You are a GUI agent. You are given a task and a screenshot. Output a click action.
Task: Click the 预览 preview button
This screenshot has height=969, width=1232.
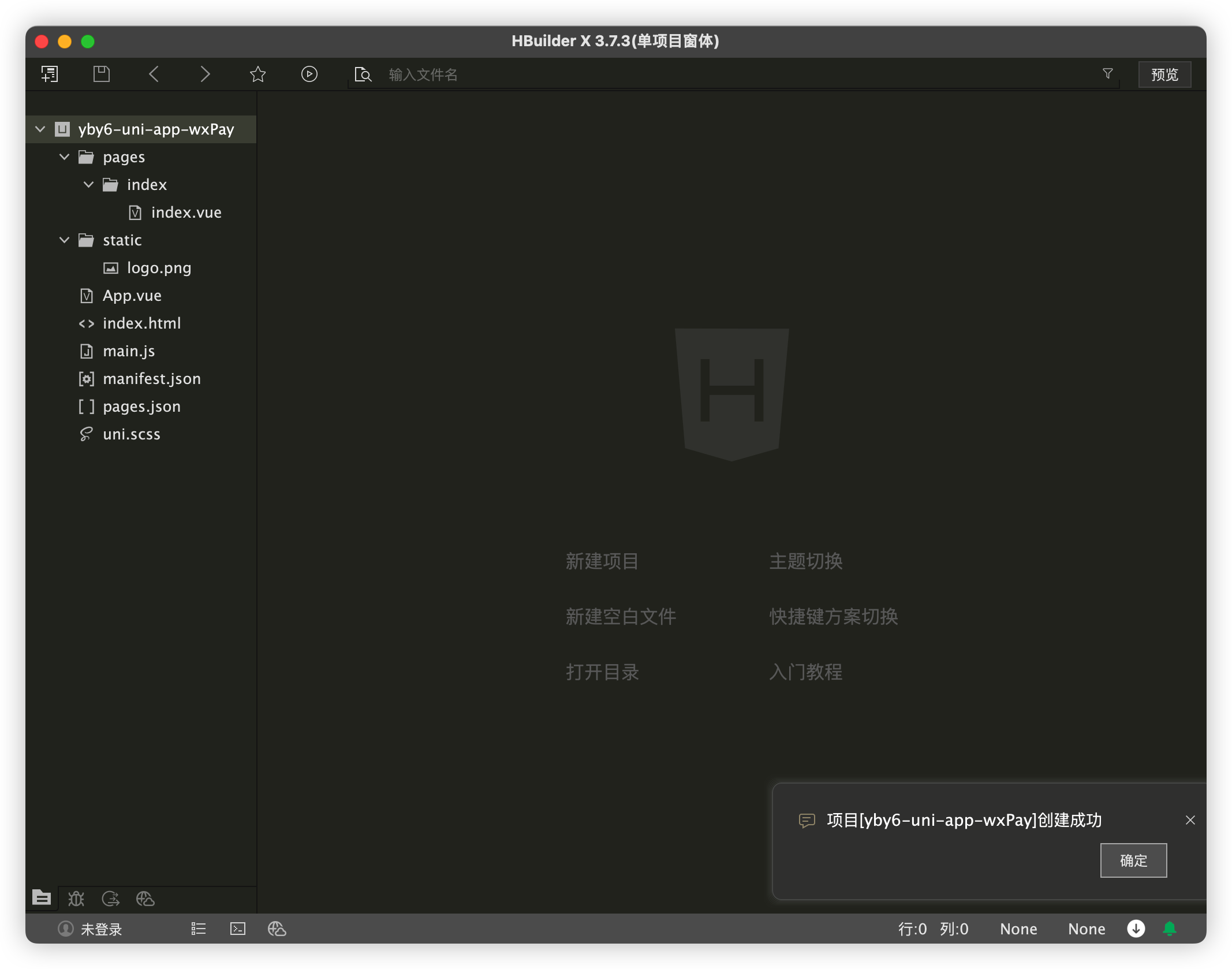pos(1164,74)
